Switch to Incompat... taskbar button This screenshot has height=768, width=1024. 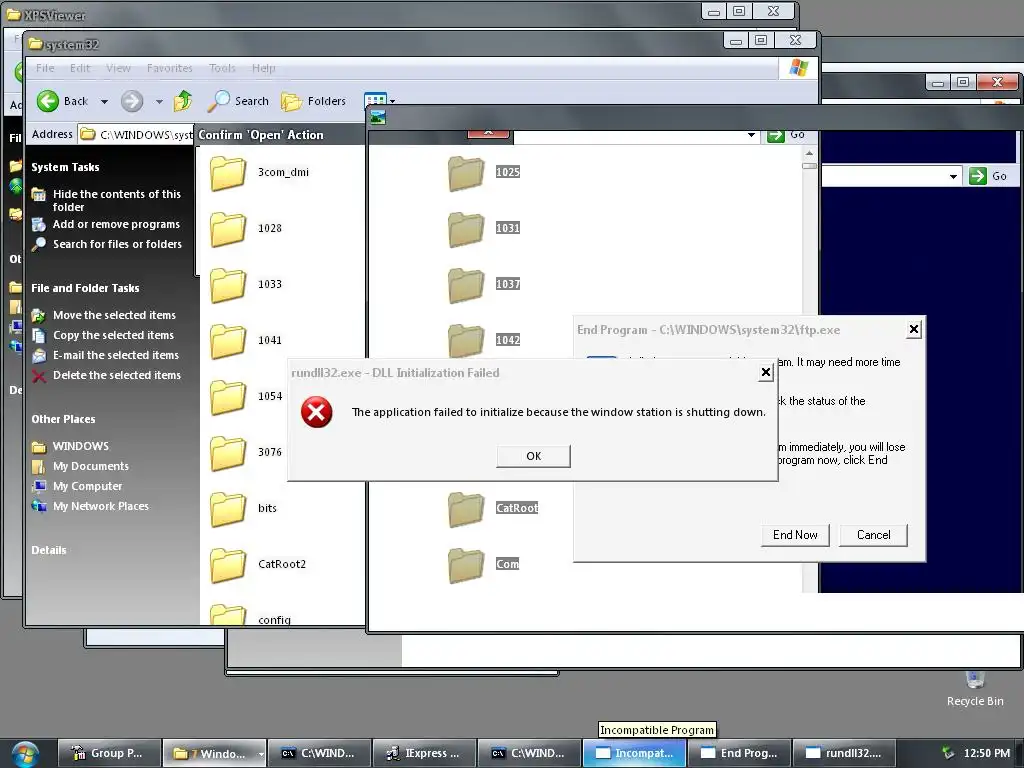(634, 753)
